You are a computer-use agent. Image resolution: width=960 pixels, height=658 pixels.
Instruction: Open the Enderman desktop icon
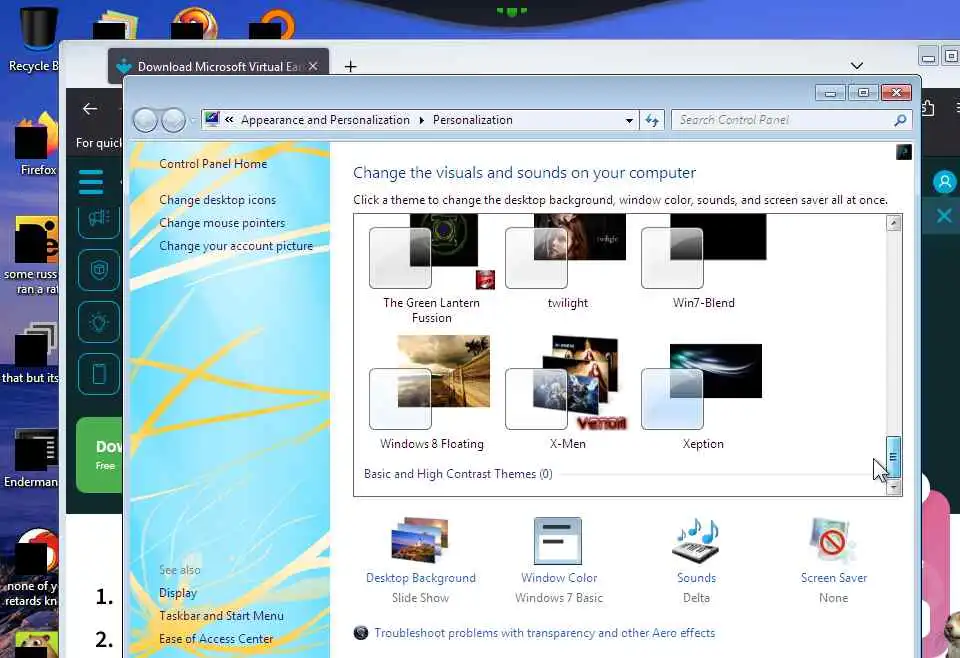point(32,459)
